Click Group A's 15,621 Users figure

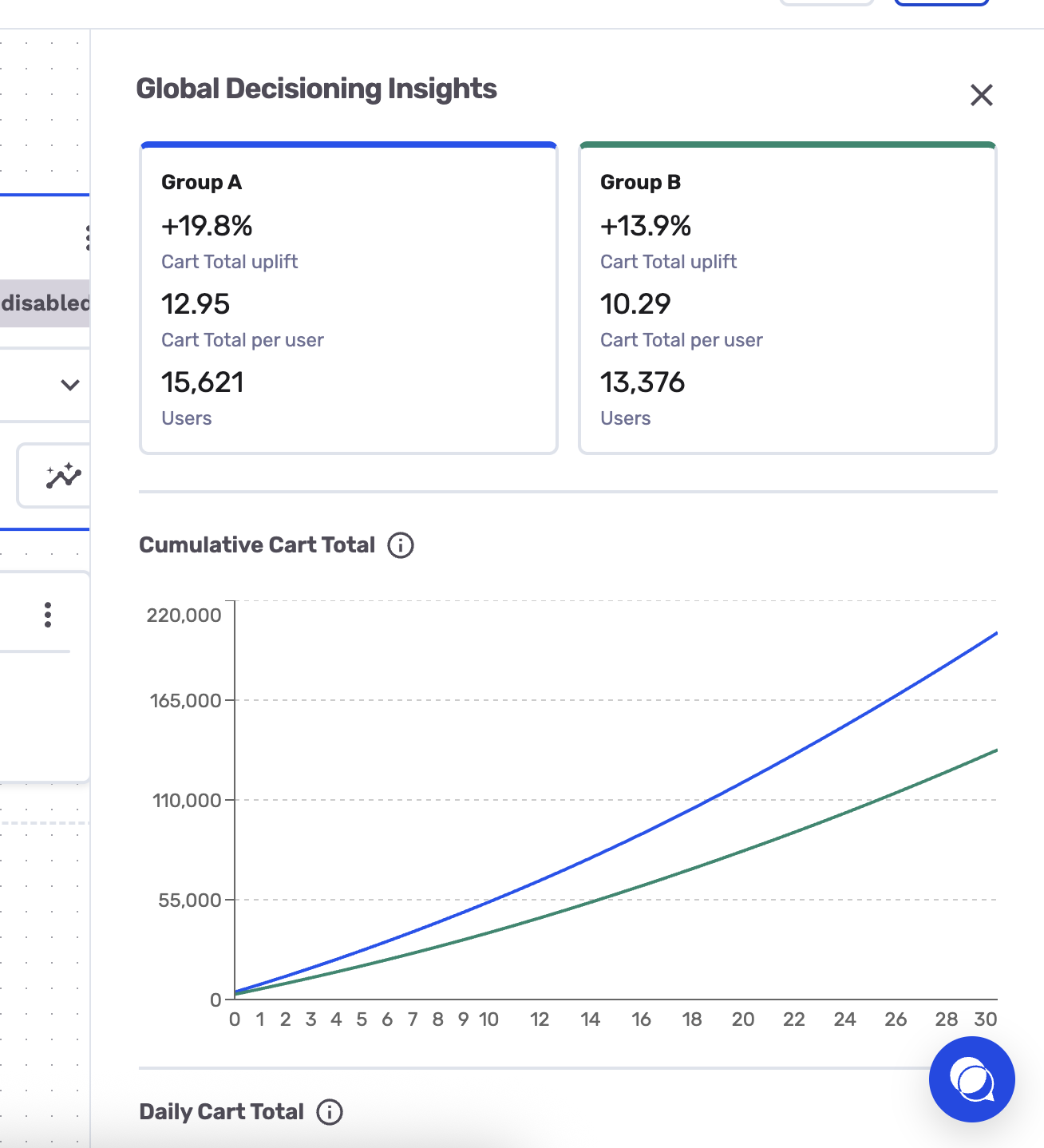[203, 382]
